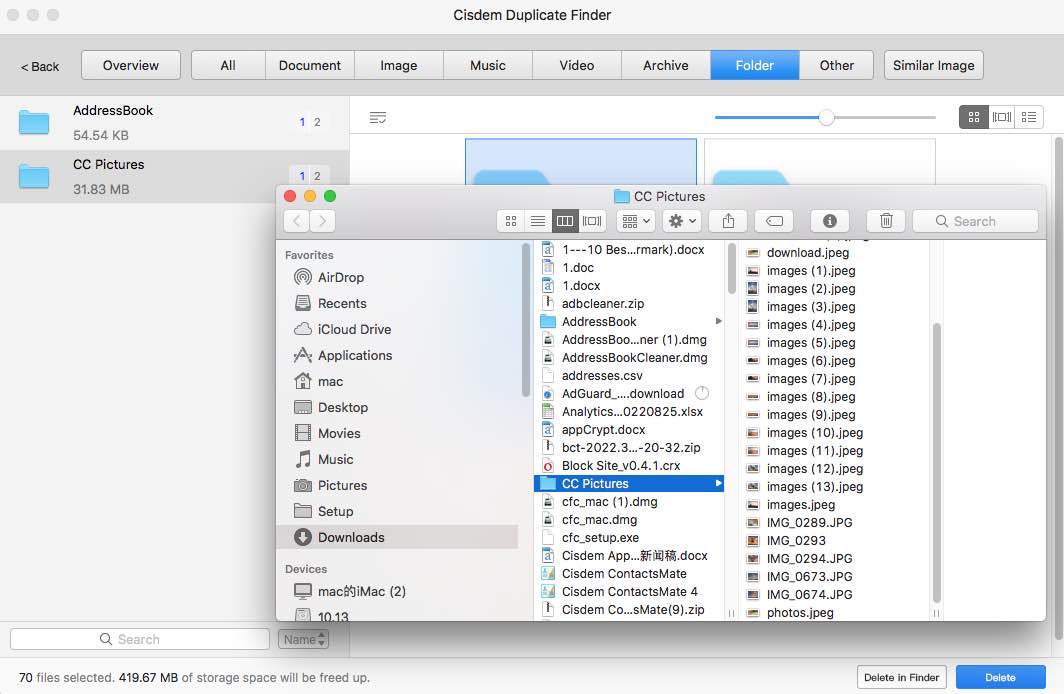The height and width of the screenshot is (694, 1064).
Task: Select Finder list view button
Action: 537,221
